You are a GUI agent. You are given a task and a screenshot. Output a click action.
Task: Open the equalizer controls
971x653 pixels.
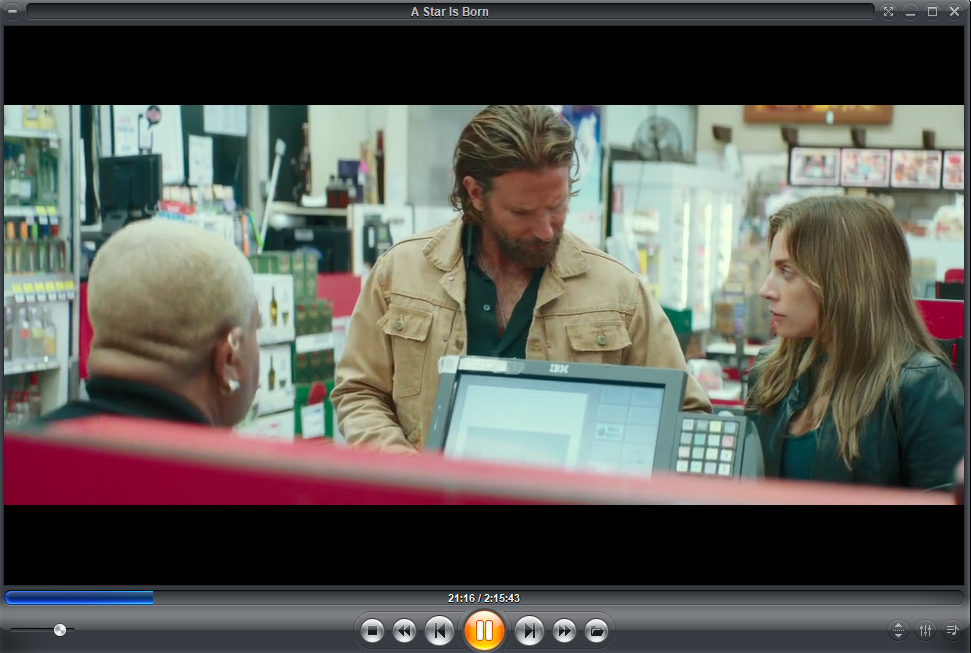pos(924,631)
